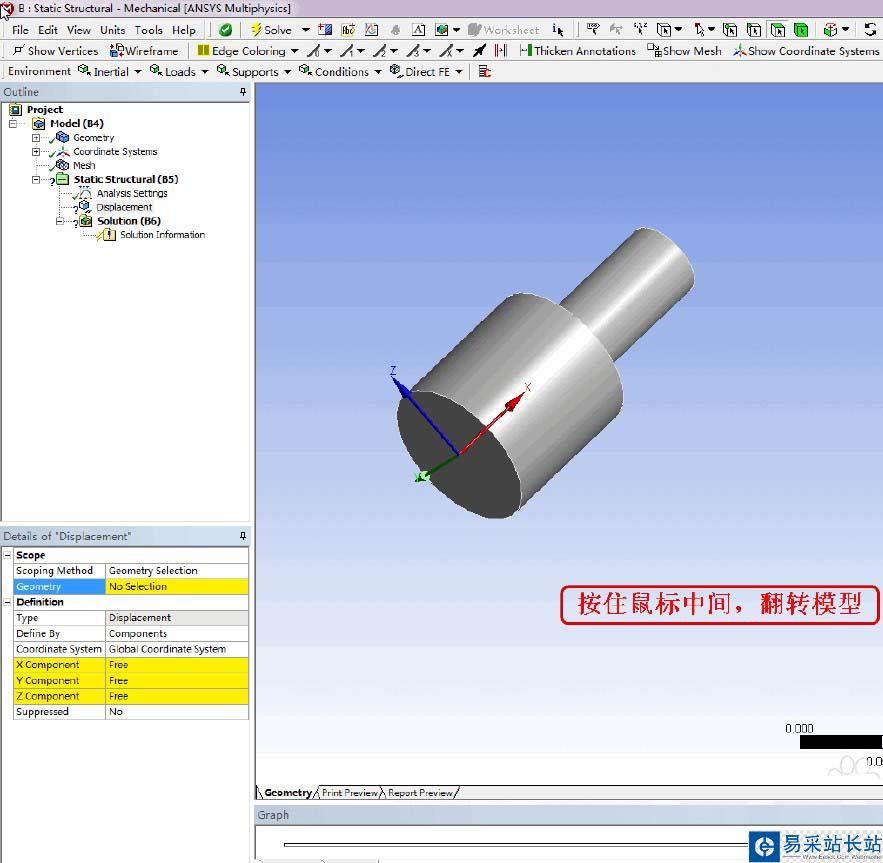The image size is (883, 863).
Task: Expand the Coordinate Systems tree node
Action: (36, 152)
